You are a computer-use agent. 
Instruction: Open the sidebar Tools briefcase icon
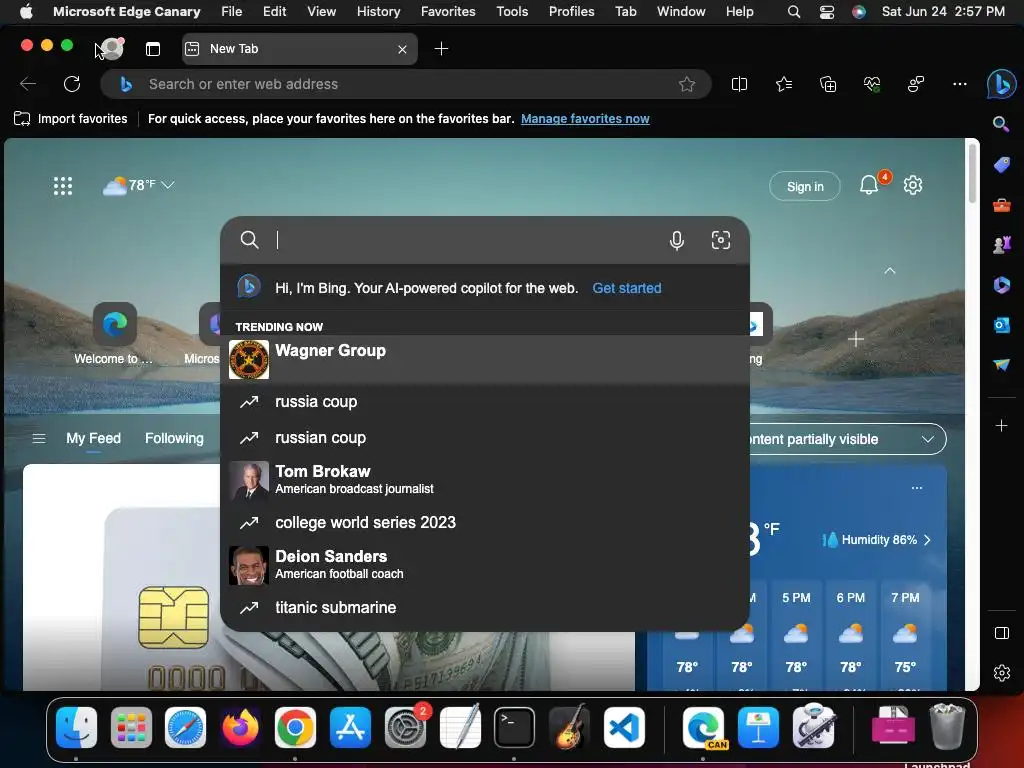[1002, 206]
